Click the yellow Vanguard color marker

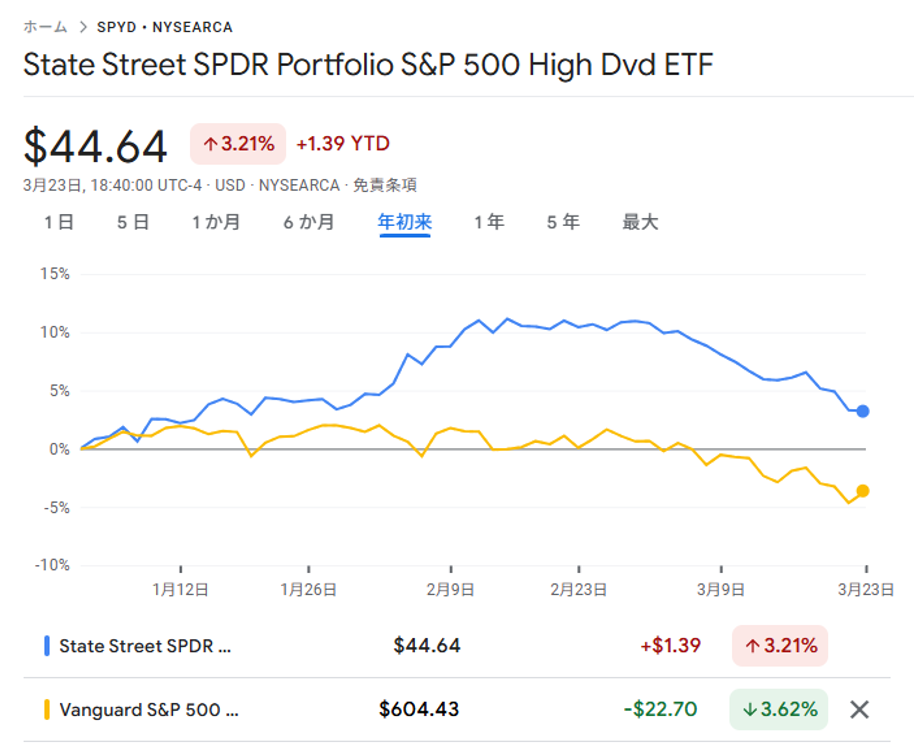[x=47, y=710]
